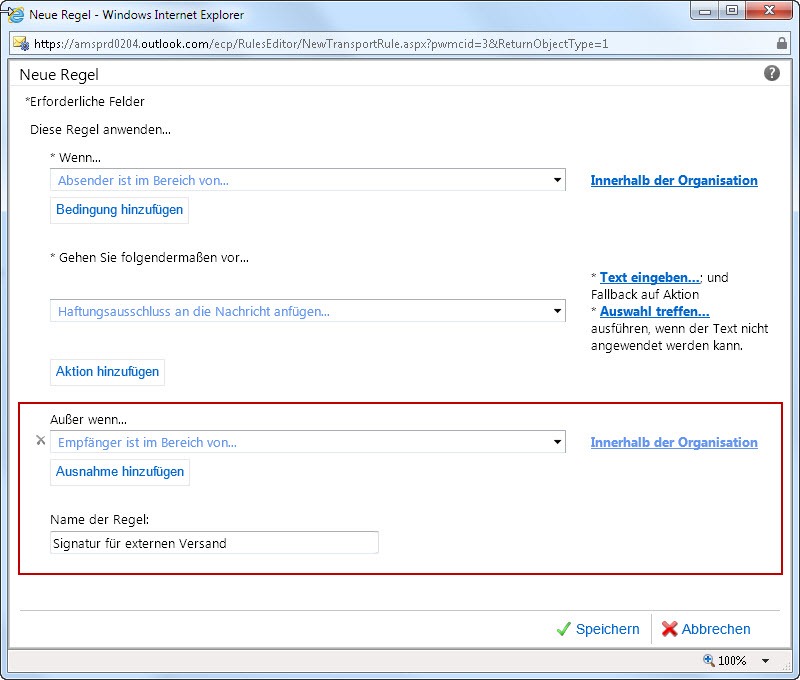Open the 'Auswahl treffen...' link
Viewport: 800px width, 680px height.
pyautogui.click(x=654, y=311)
